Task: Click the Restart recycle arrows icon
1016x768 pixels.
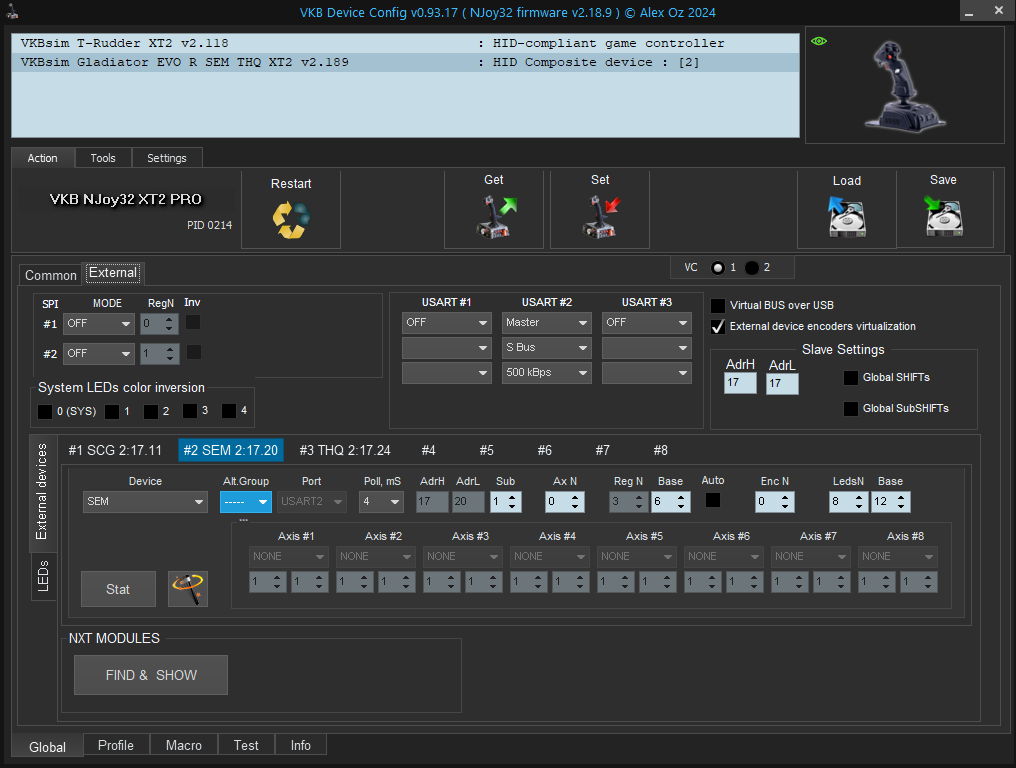Action: [x=291, y=220]
